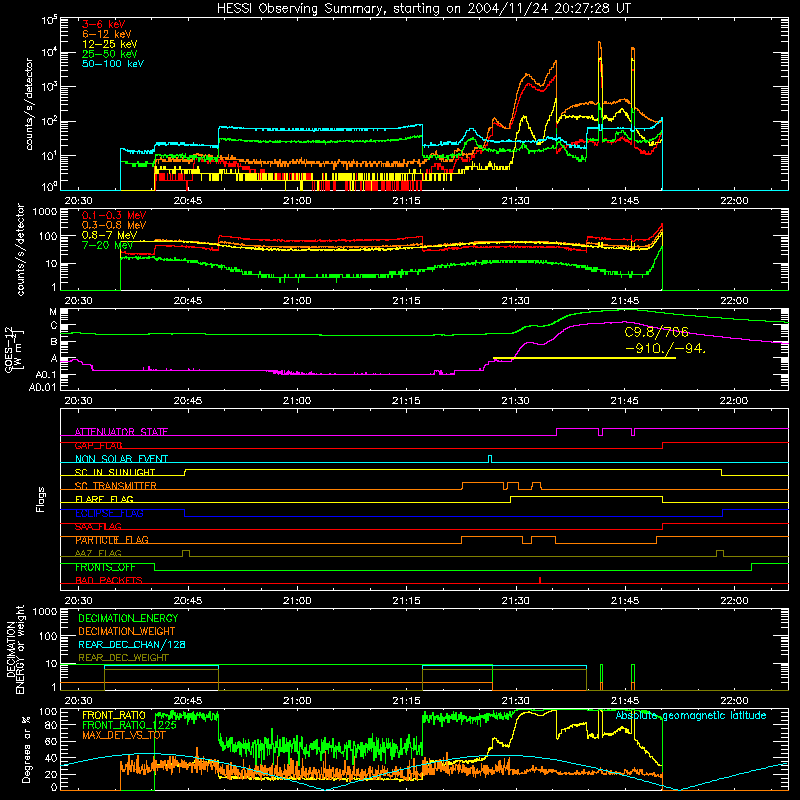Click the REAR_DEC_WEIGHT legend entry
Image resolution: width=800 pixels, height=800 pixels.
click(123, 658)
